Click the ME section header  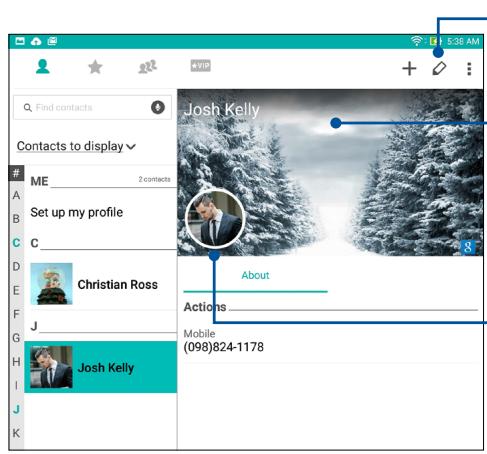click(39, 181)
